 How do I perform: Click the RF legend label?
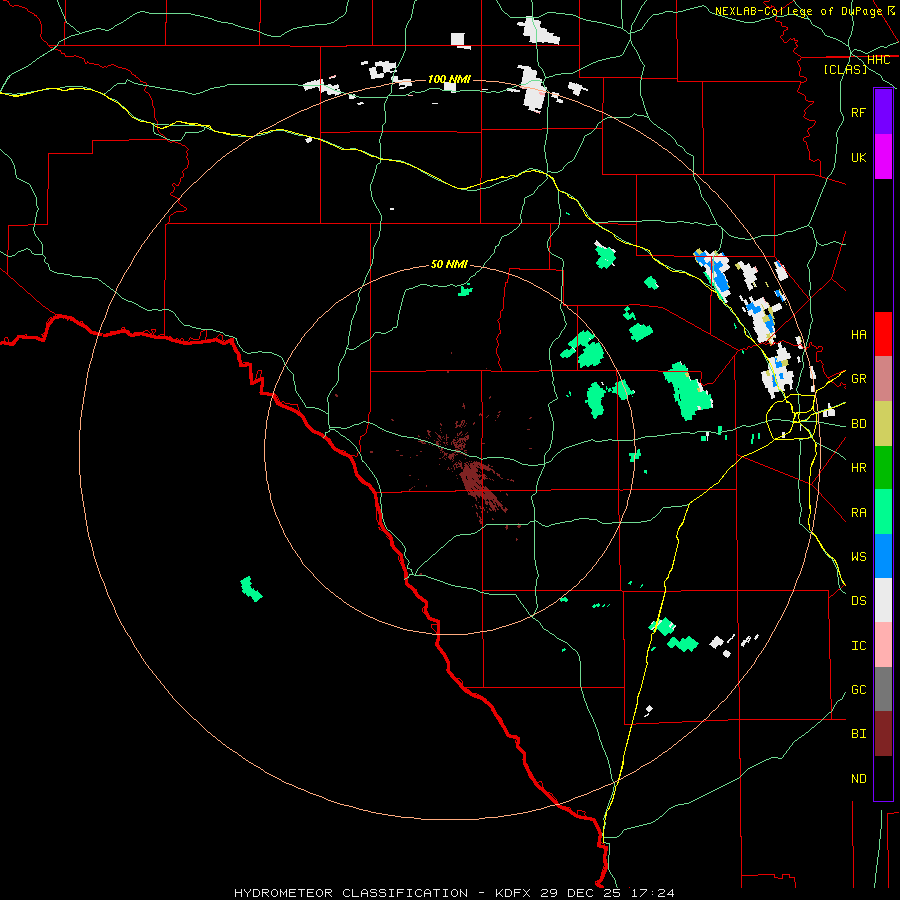tap(859, 112)
